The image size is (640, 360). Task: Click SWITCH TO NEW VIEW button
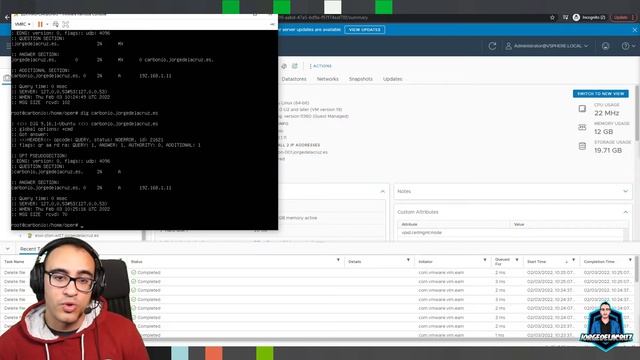point(600,93)
